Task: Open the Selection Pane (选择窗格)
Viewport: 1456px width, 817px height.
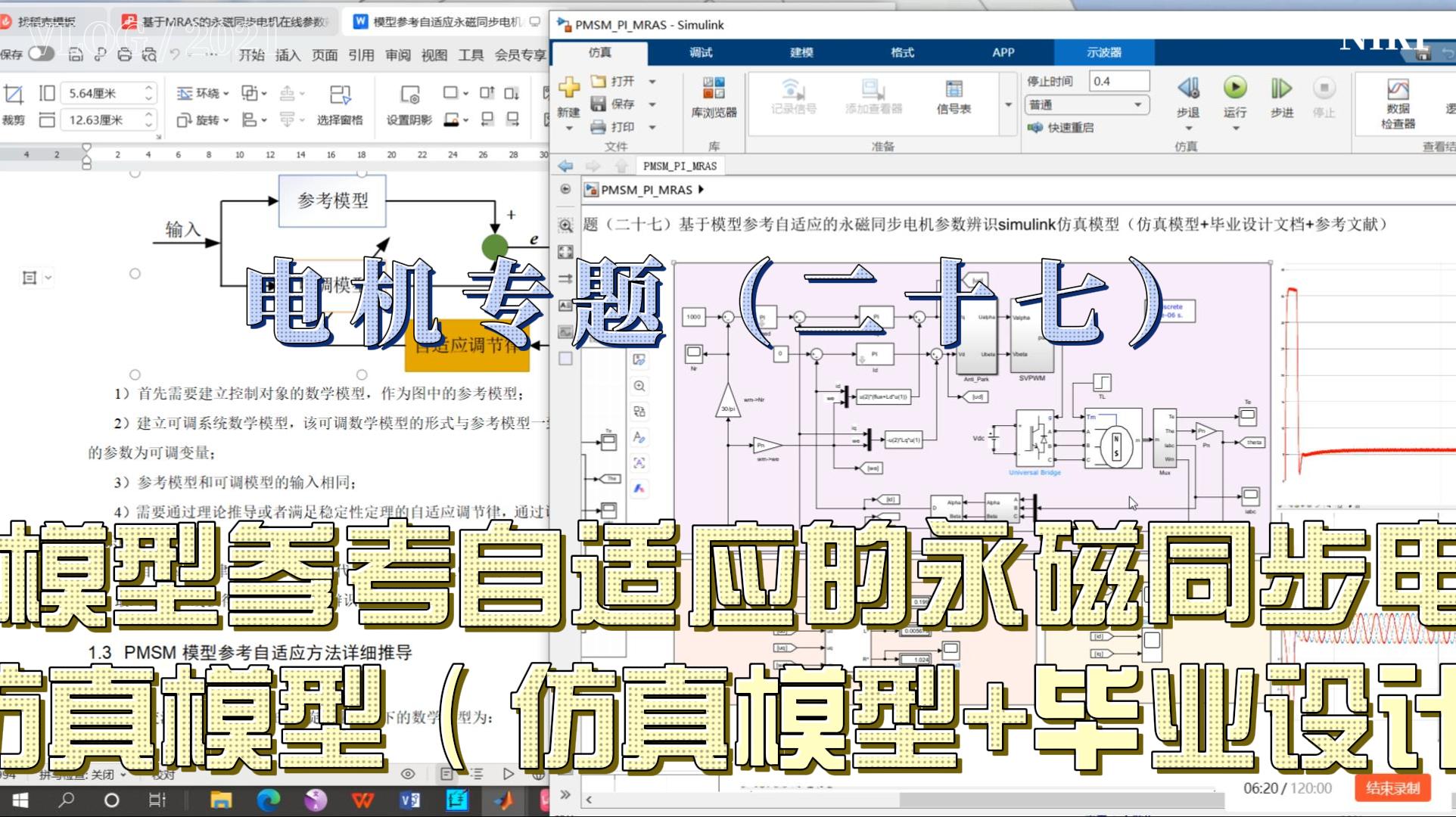Action: [x=340, y=105]
